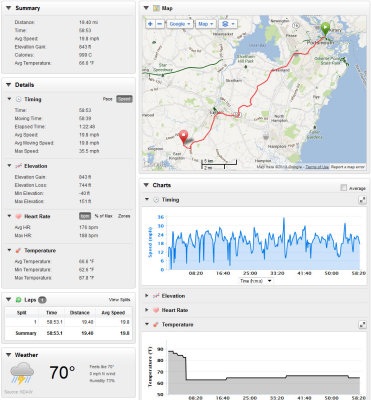371x400 pixels.
Task: Collapse the Elevation details section
Action: point(9,166)
